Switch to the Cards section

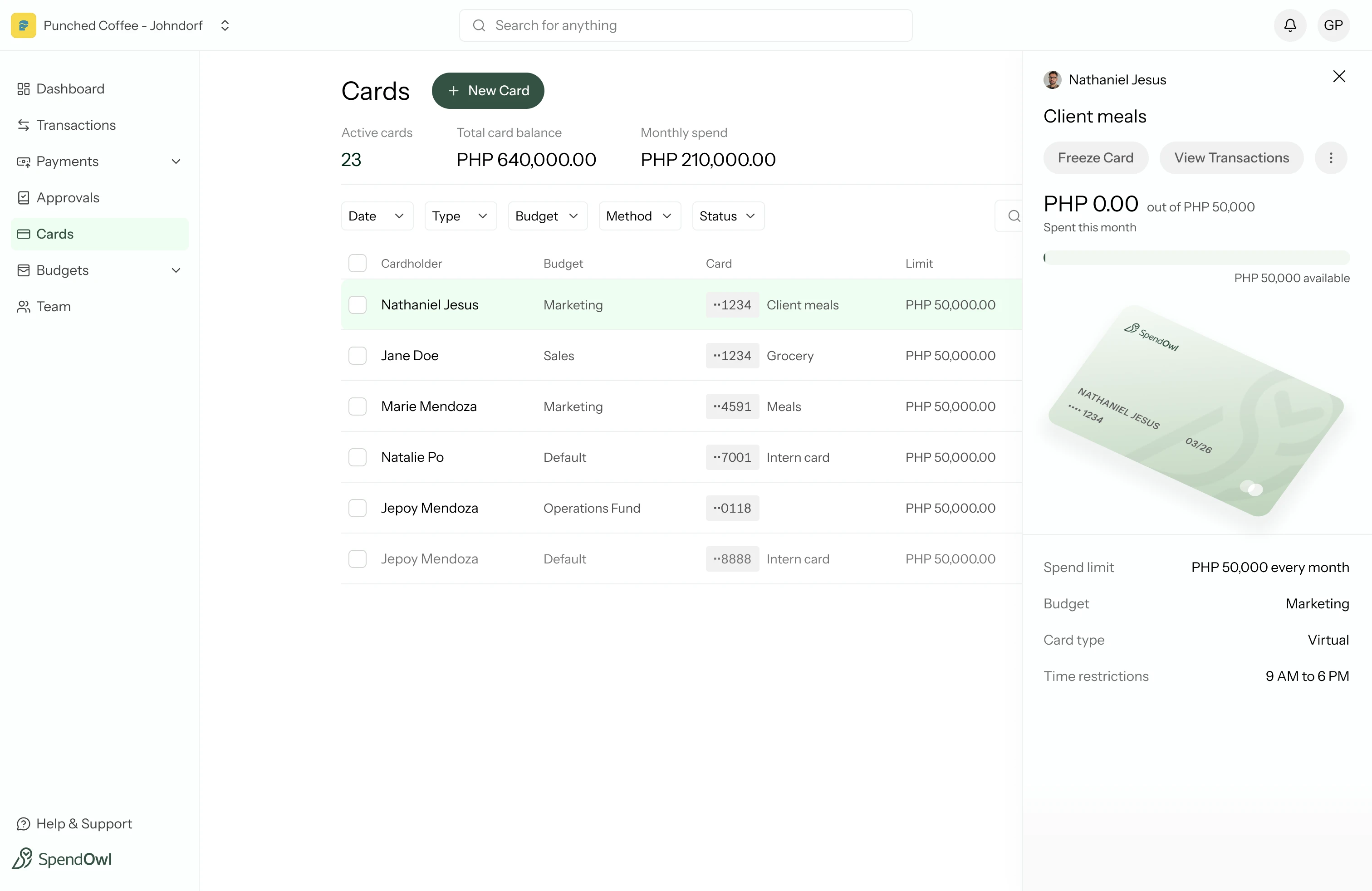[55, 234]
